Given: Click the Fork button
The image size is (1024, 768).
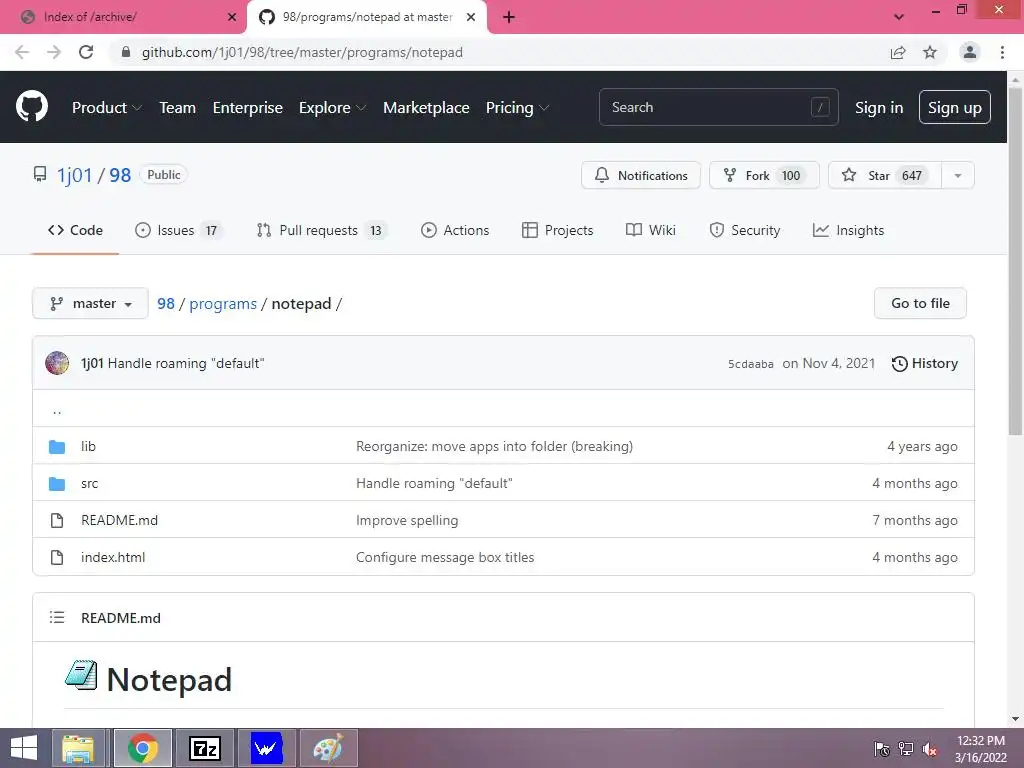Looking at the screenshot, I should (764, 176).
